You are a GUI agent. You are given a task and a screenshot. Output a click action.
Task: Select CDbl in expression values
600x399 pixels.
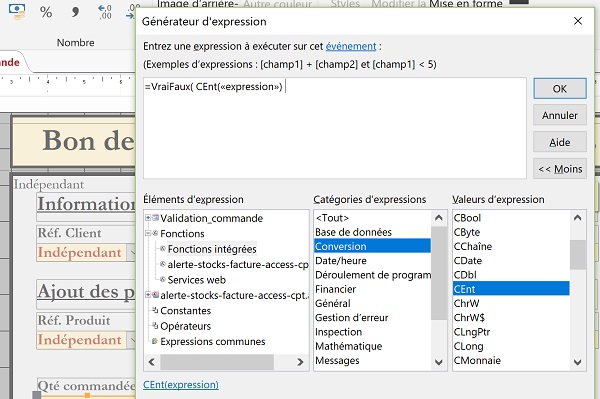click(511, 275)
